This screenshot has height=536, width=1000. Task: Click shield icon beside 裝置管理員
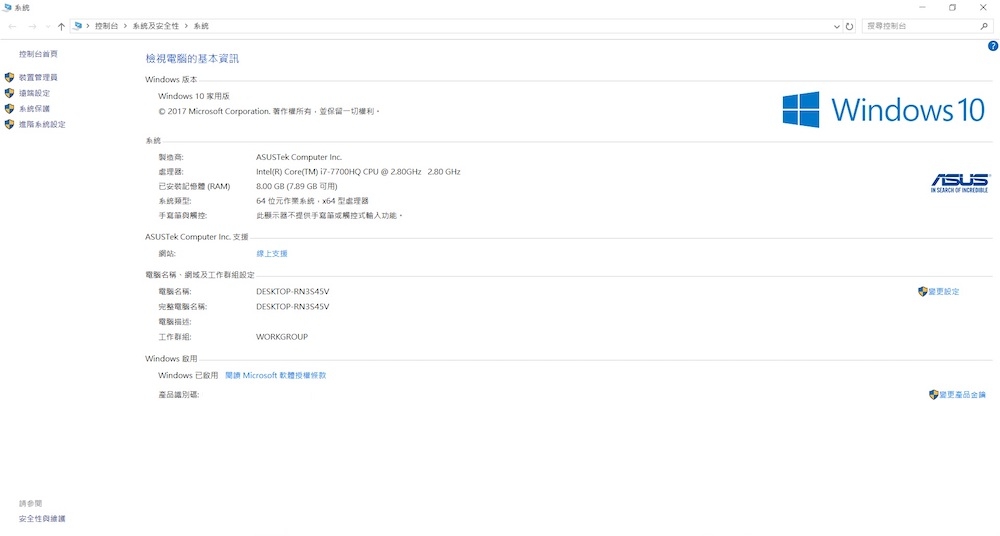click(x=9, y=77)
